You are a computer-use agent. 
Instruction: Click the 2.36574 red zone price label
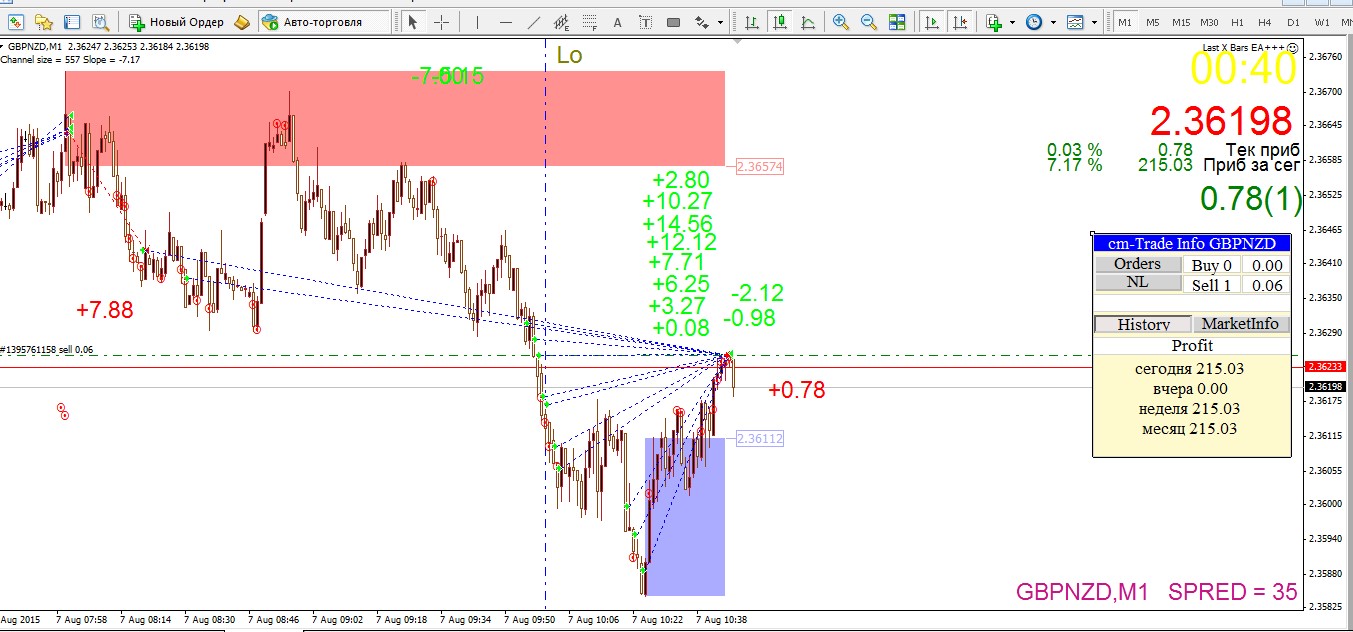pyautogui.click(x=759, y=167)
